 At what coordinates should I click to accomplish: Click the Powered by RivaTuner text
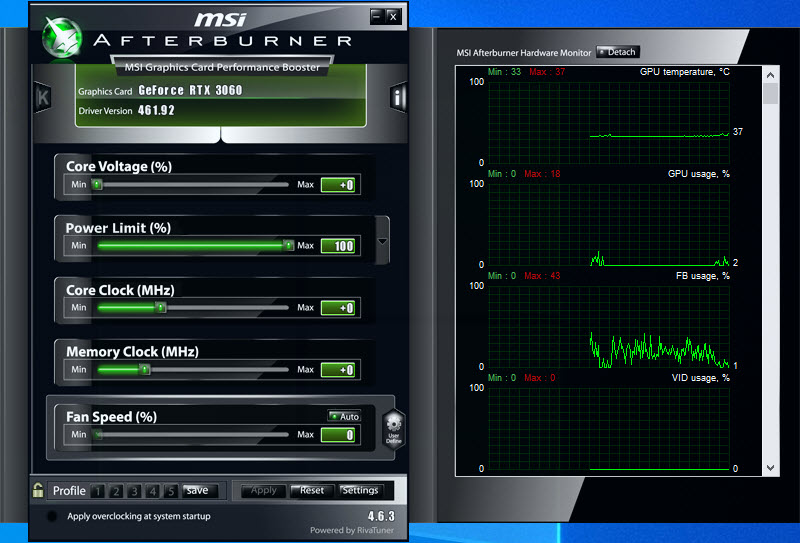352,530
